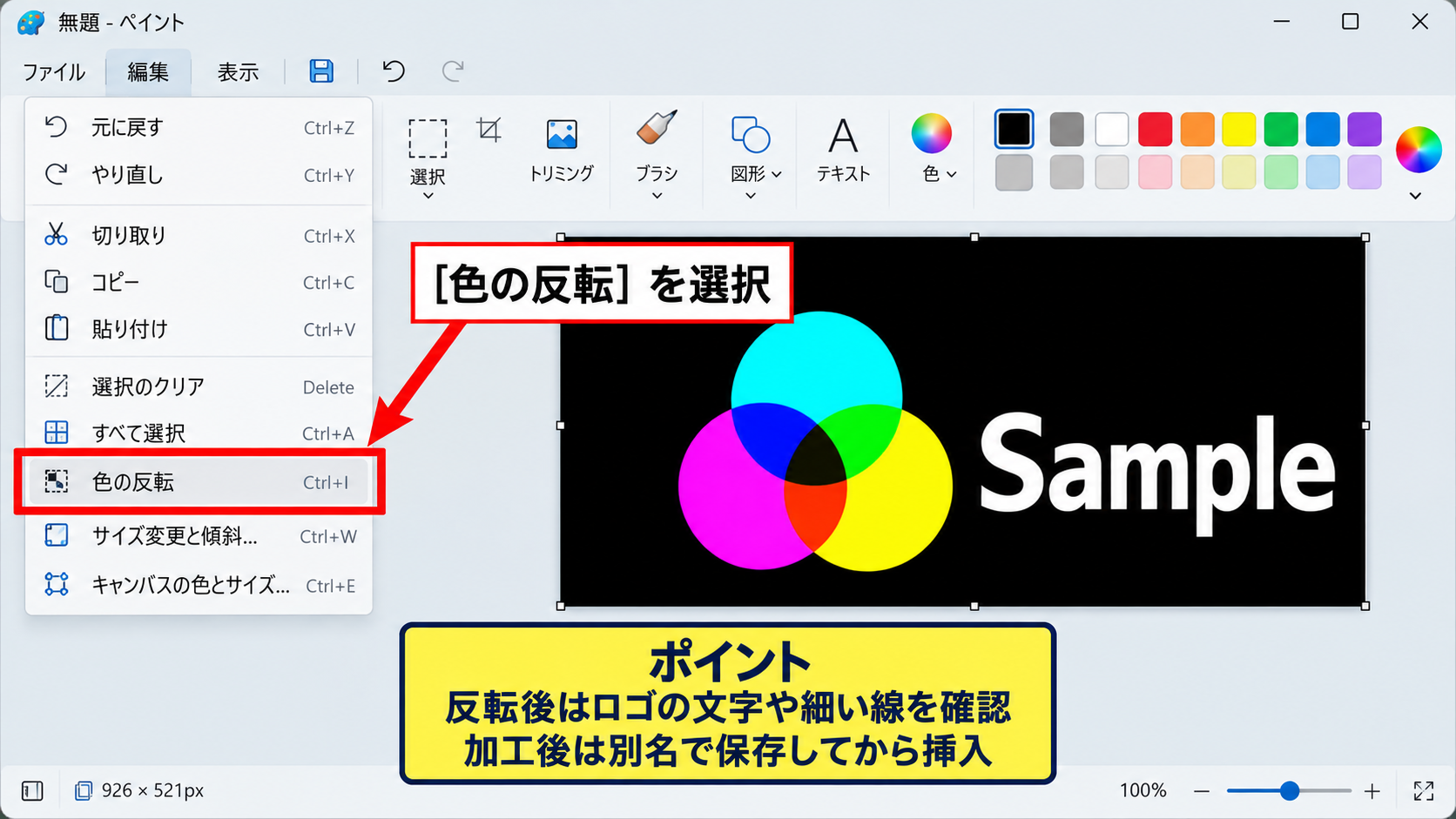Open the edit colors rainbow wheel

[1419, 150]
